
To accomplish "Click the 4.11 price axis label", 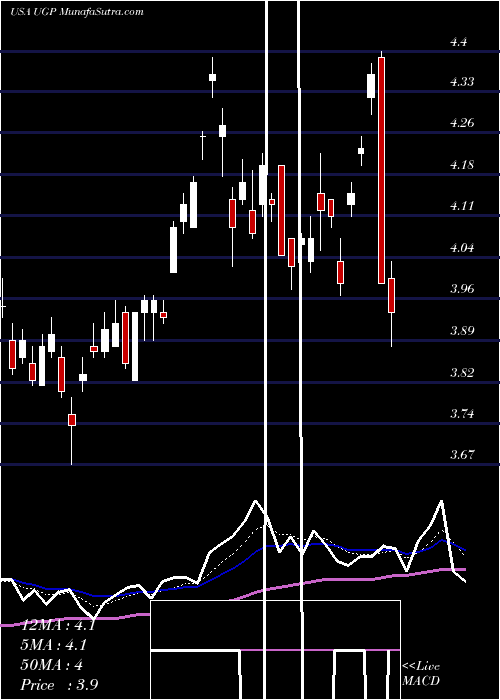I will (462, 206).
